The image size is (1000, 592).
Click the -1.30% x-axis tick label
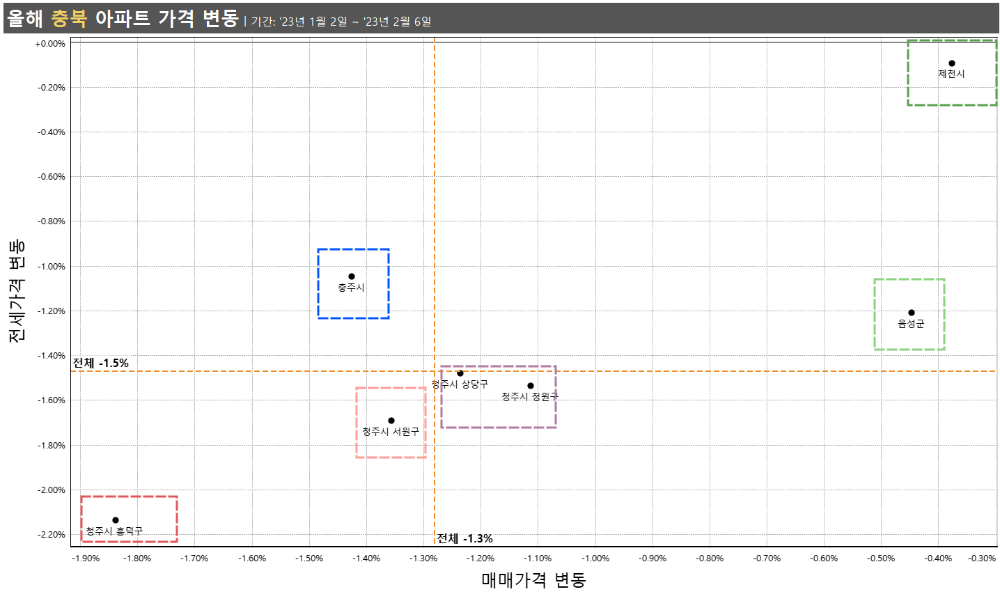tap(423, 558)
